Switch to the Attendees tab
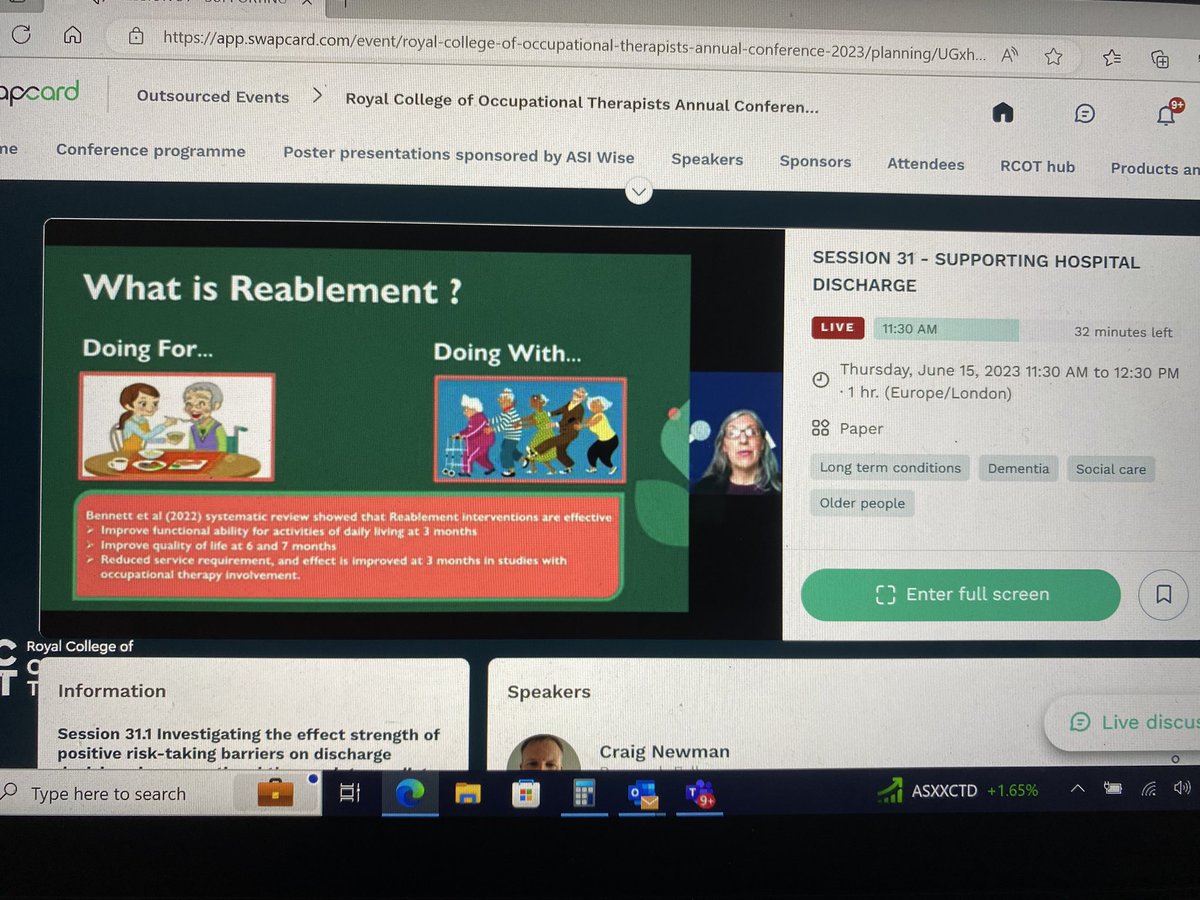Screen dimensions: 1200x900 pyautogui.click(x=926, y=164)
